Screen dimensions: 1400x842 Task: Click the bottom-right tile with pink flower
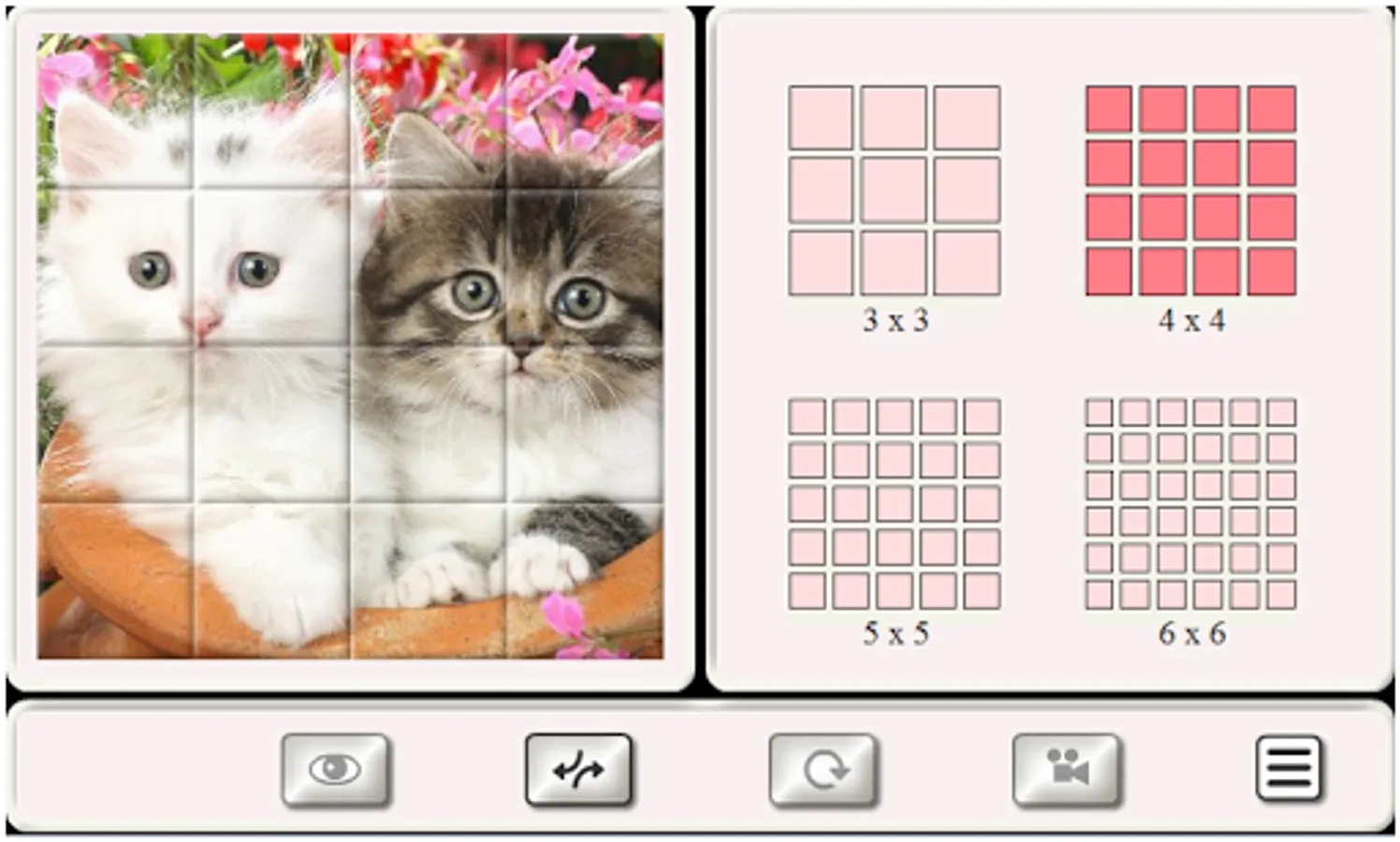pyautogui.click(x=585, y=580)
